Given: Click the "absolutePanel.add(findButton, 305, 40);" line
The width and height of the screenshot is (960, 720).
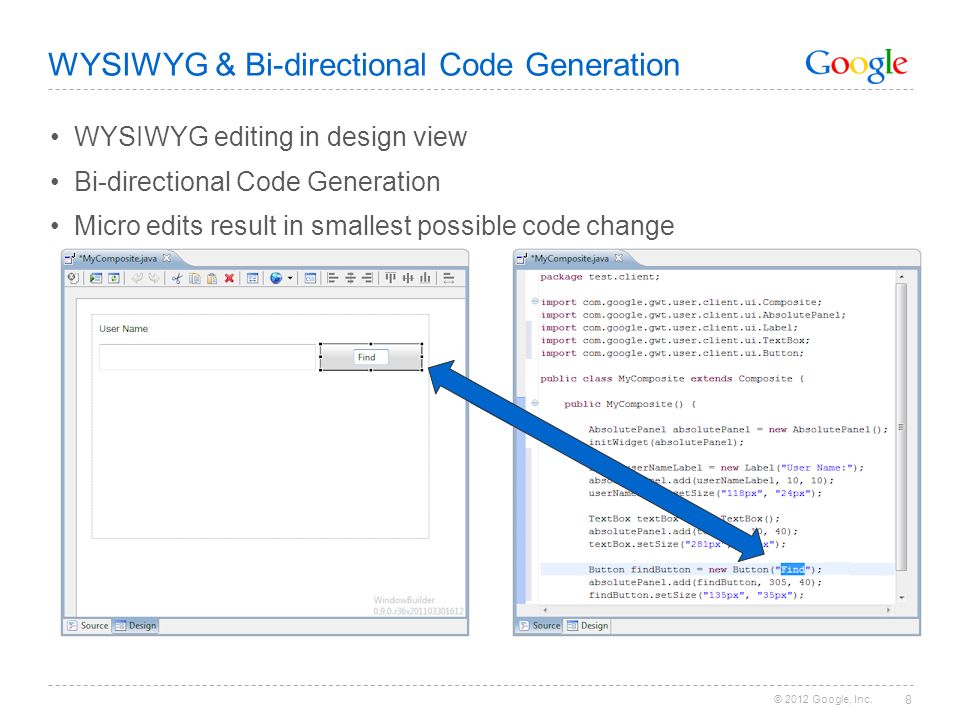Looking at the screenshot, I should point(705,582).
